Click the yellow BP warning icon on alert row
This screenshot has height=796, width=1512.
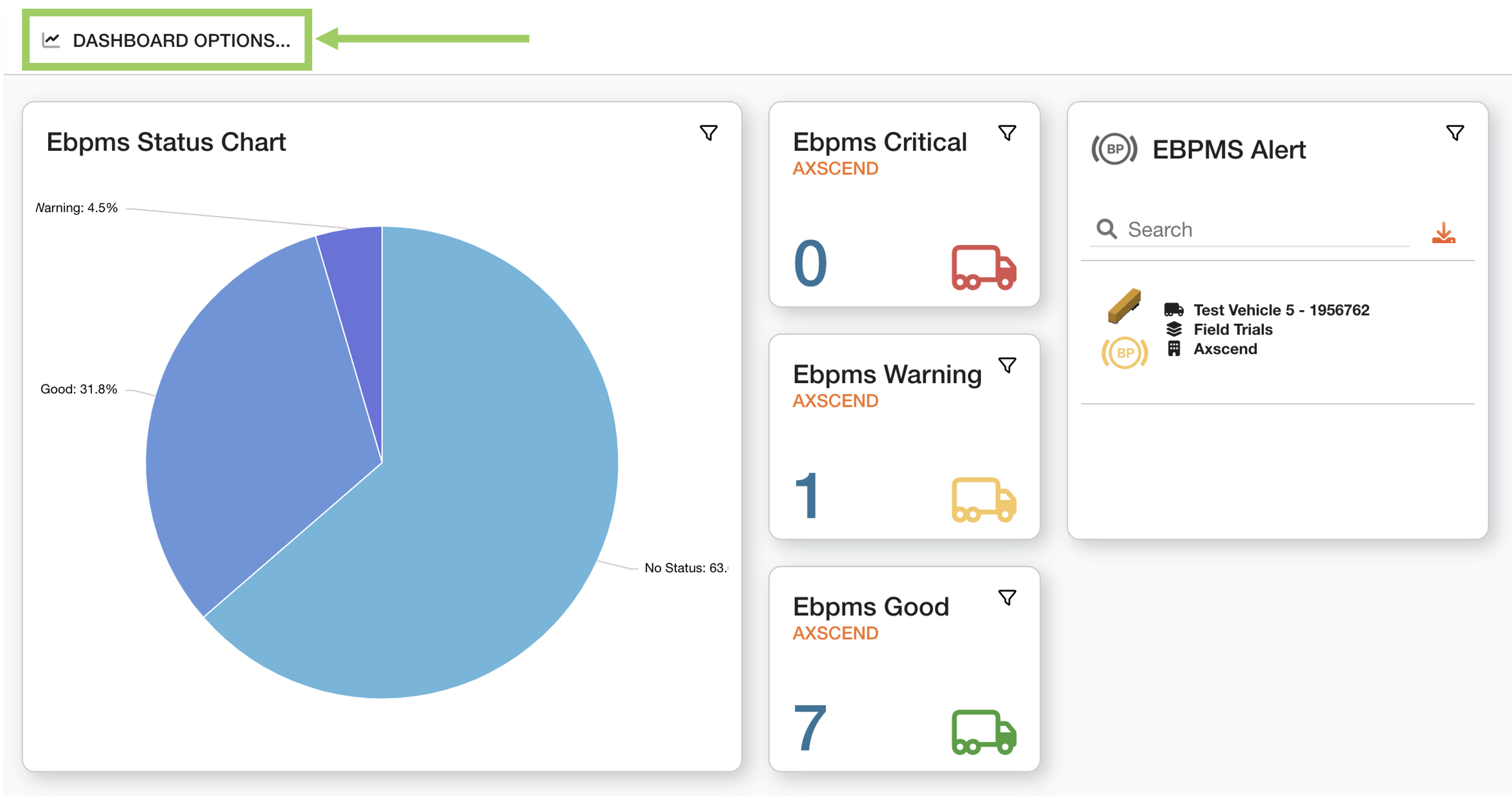(x=1124, y=353)
